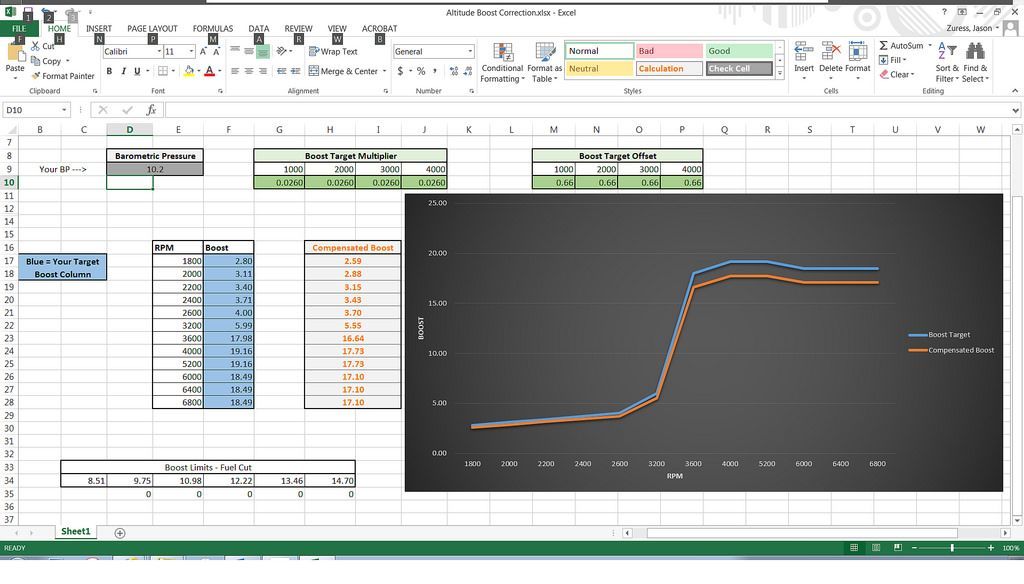The image size is (1024, 584).
Task: Open Conditional Formatting
Action: tap(502, 62)
